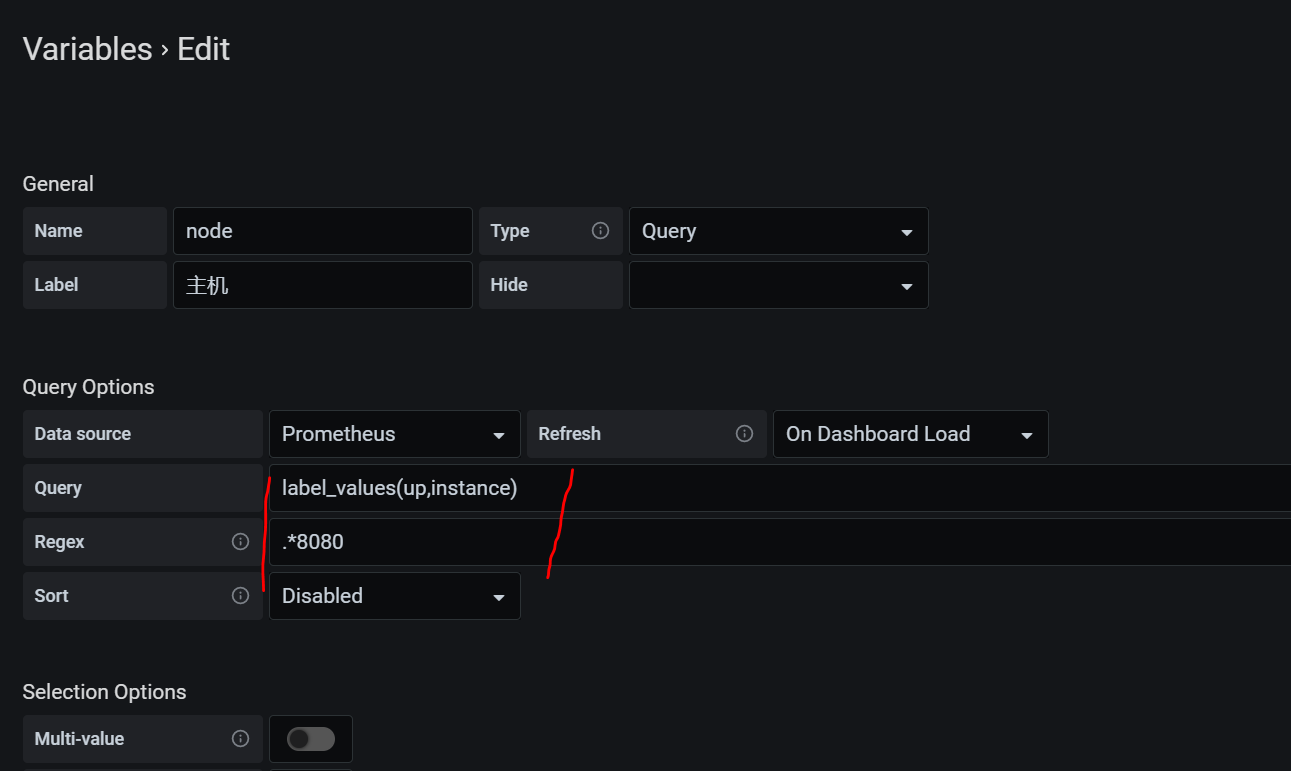Viewport: 1291px width, 771px height.
Task: Open the empty Hide dropdown
Action: coord(778,285)
